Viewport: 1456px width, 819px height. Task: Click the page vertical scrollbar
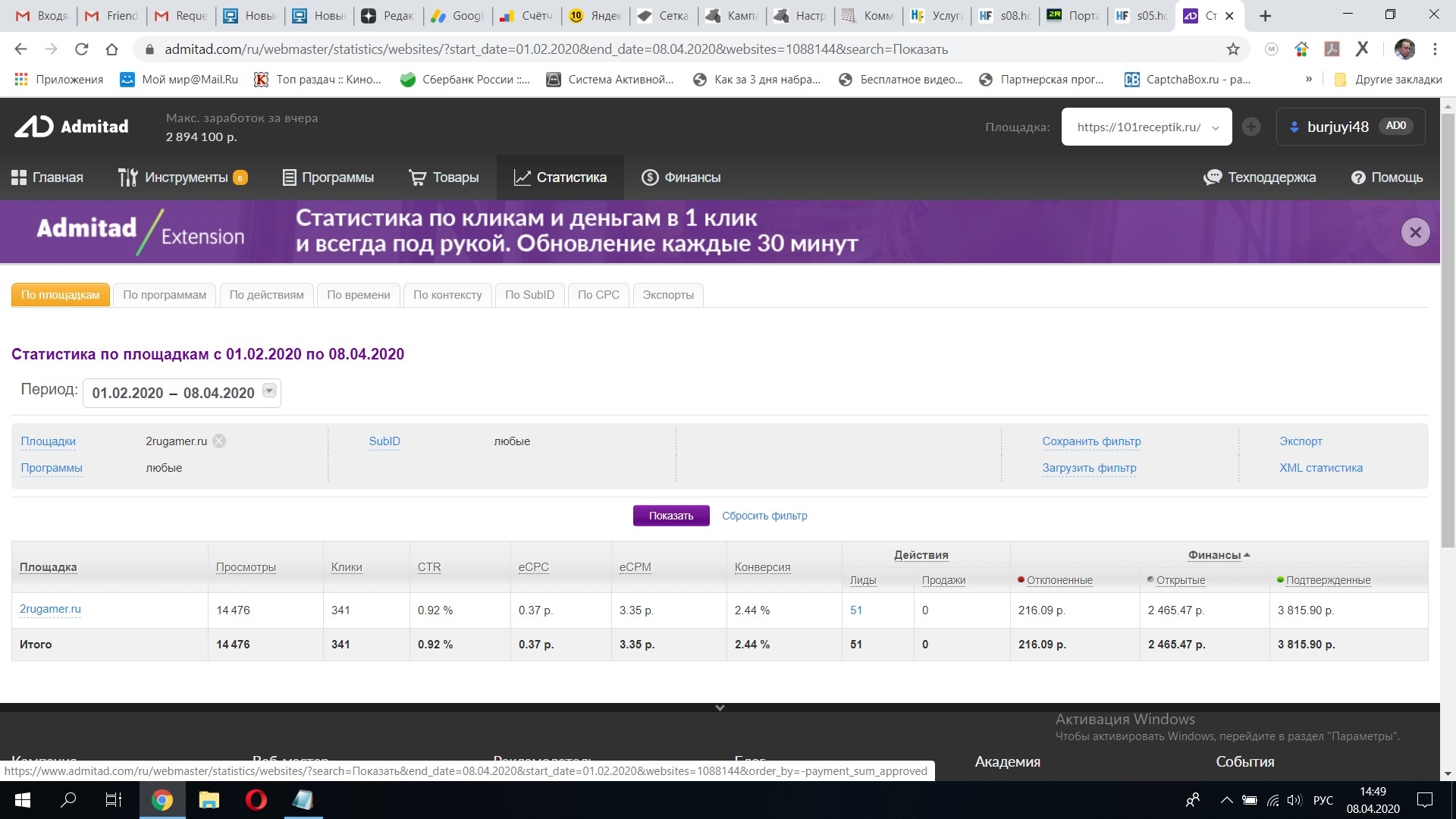click(1448, 330)
